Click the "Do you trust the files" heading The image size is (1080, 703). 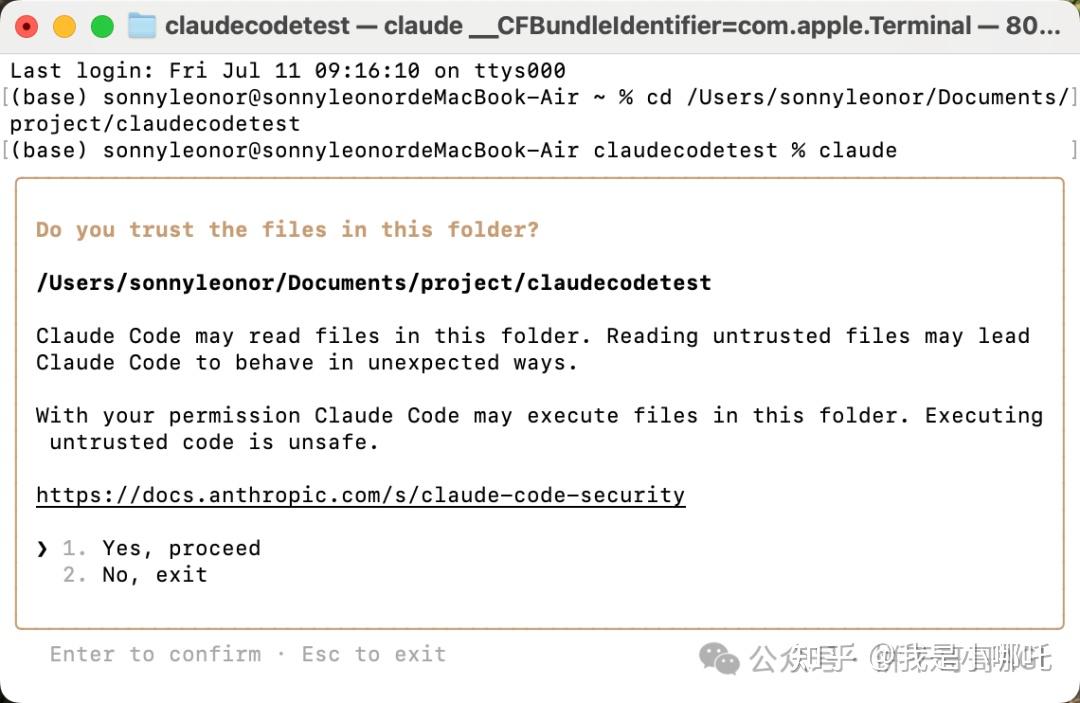tap(287, 230)
